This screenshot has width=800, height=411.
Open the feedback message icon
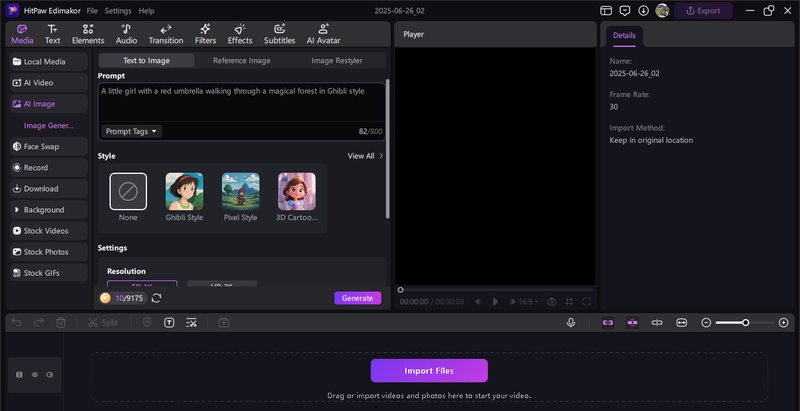click(x=624, y=11)
